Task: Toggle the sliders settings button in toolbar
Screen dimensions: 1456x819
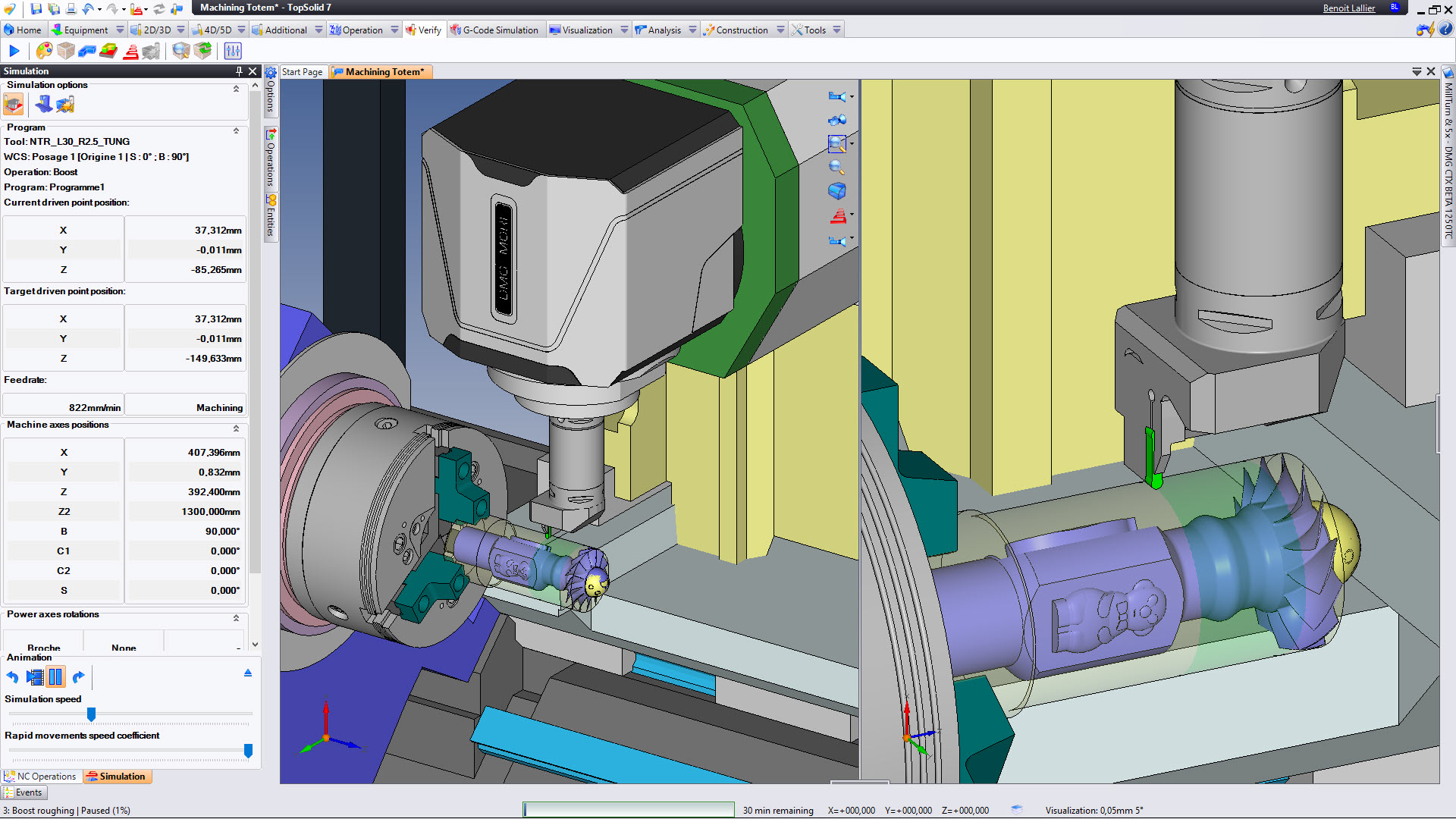Action: point(233,51)
